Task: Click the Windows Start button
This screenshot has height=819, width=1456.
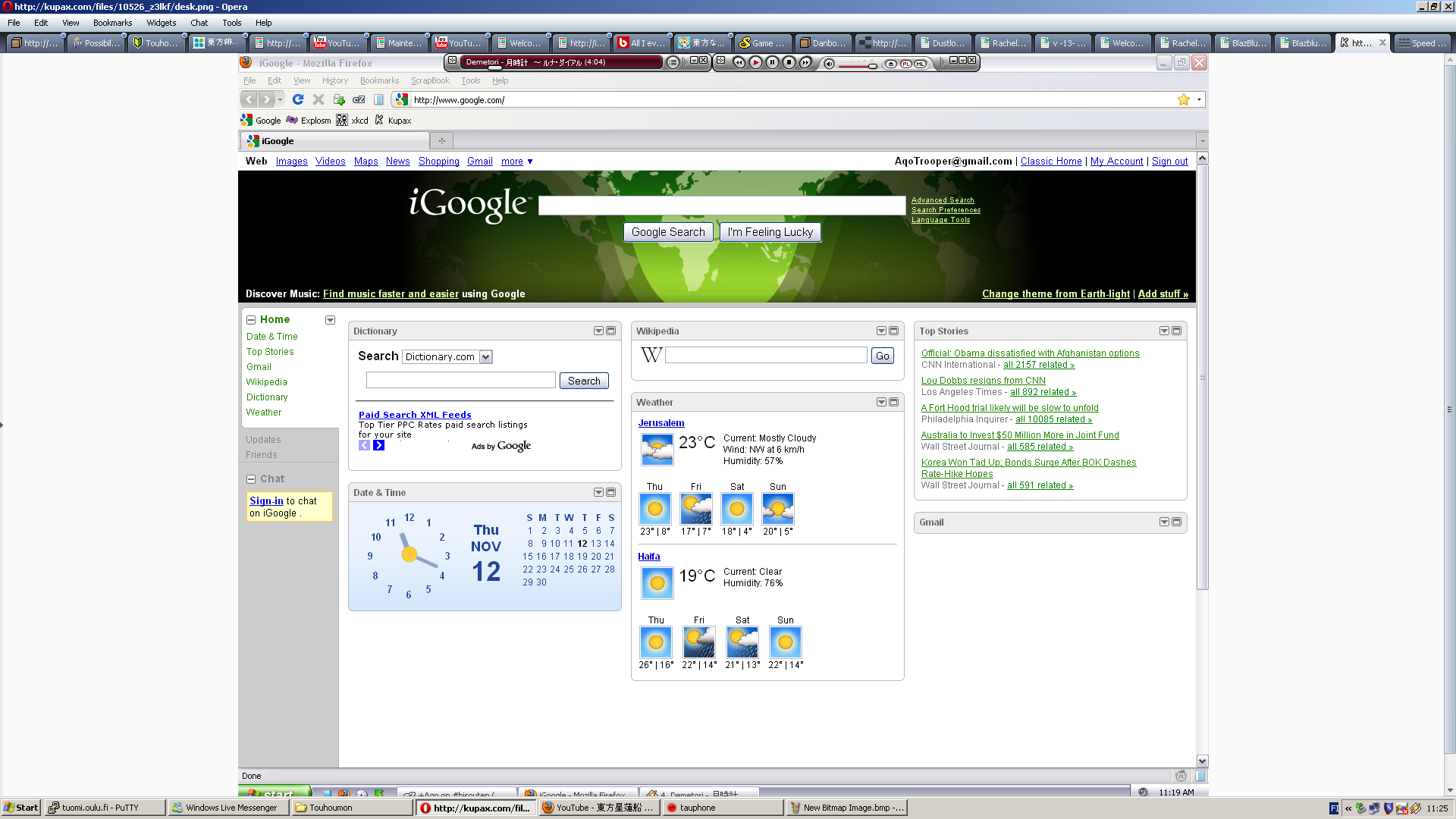Action: [21, 808]
